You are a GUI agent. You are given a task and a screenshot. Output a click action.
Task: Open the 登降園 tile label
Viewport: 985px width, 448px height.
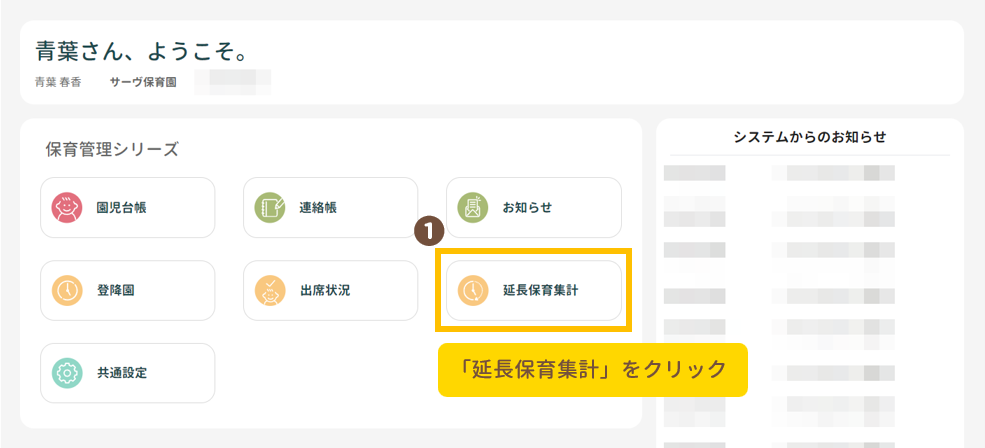pyautogui.click(x=115, y=291)
